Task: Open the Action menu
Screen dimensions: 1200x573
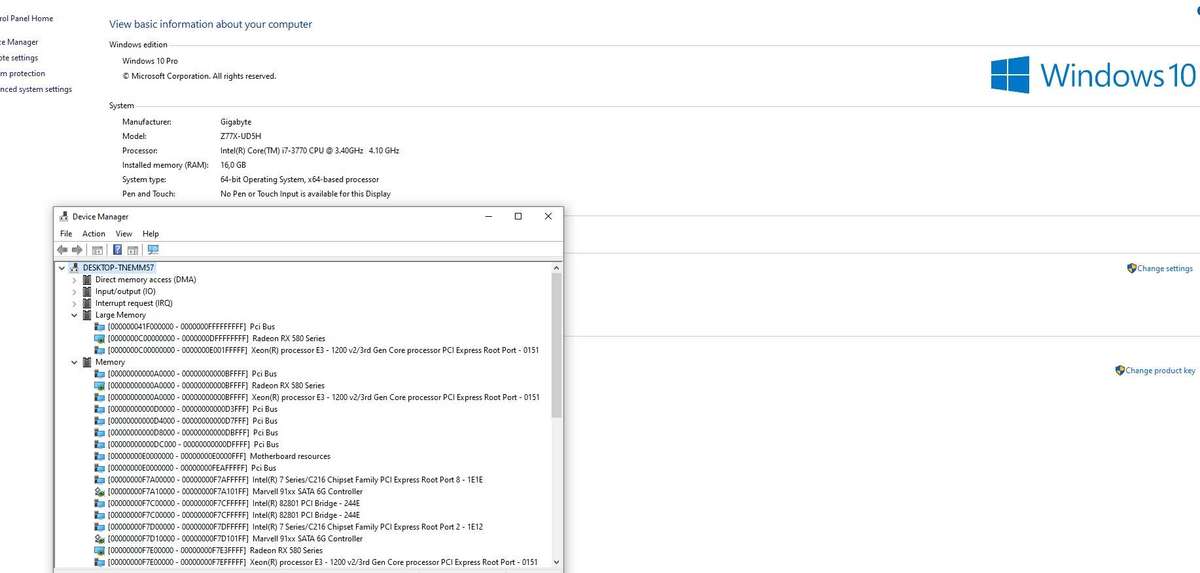Action: point(93,234)
